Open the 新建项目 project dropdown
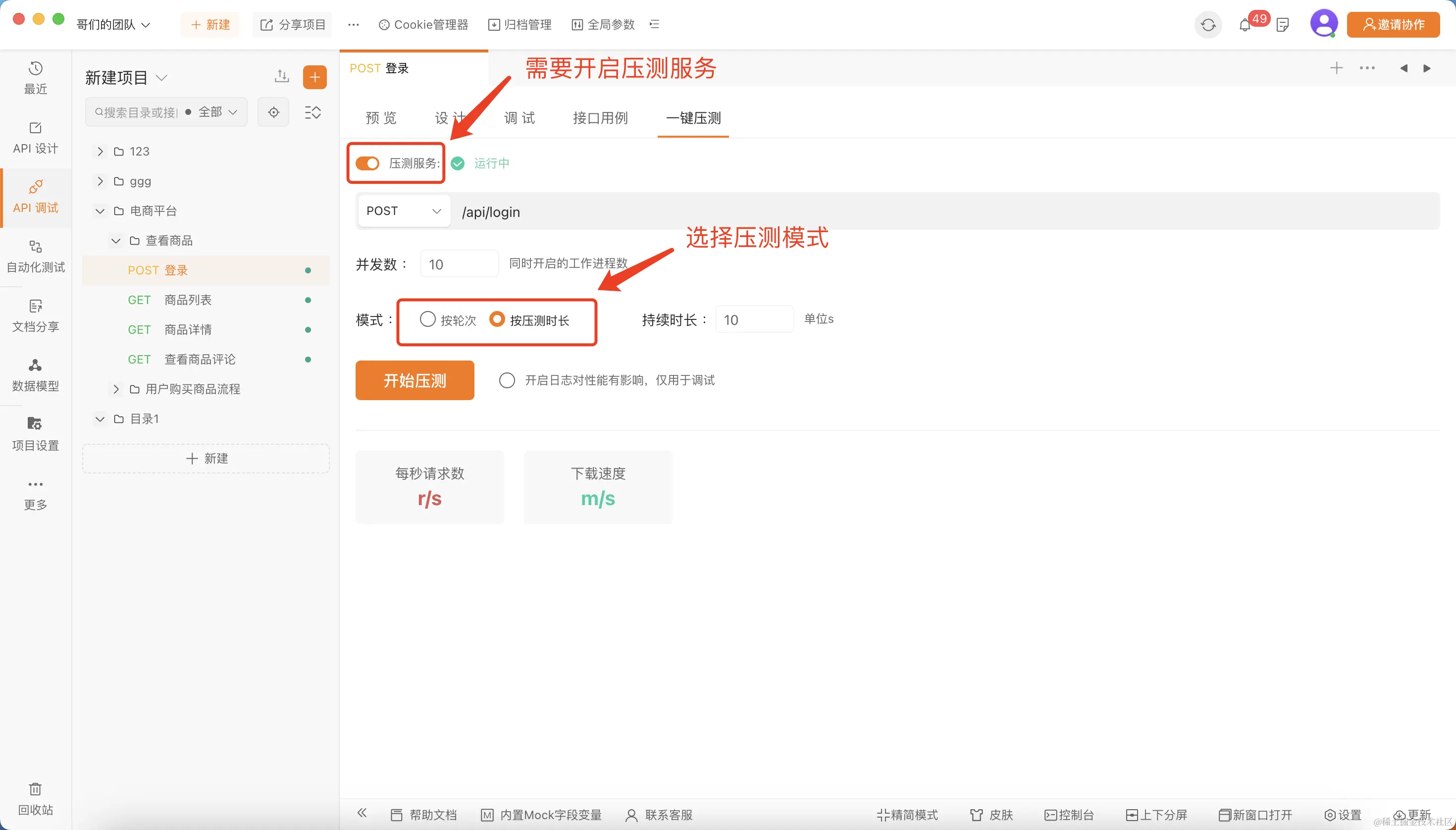Screen dimensions: 1456x830 click(x=126, y=78)
